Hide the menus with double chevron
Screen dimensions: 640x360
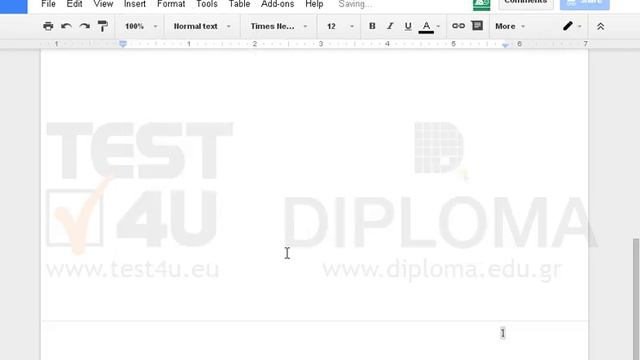click(600, 27)
